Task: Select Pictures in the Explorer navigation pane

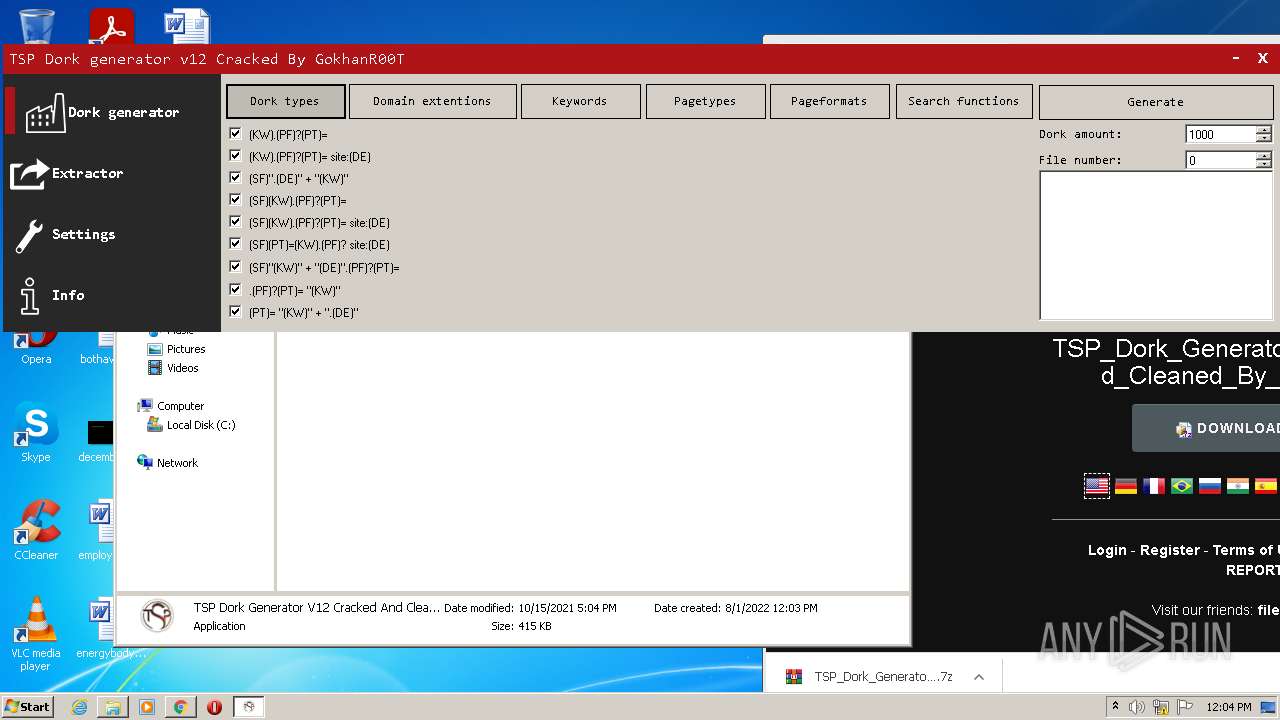Action: (176, 349)
